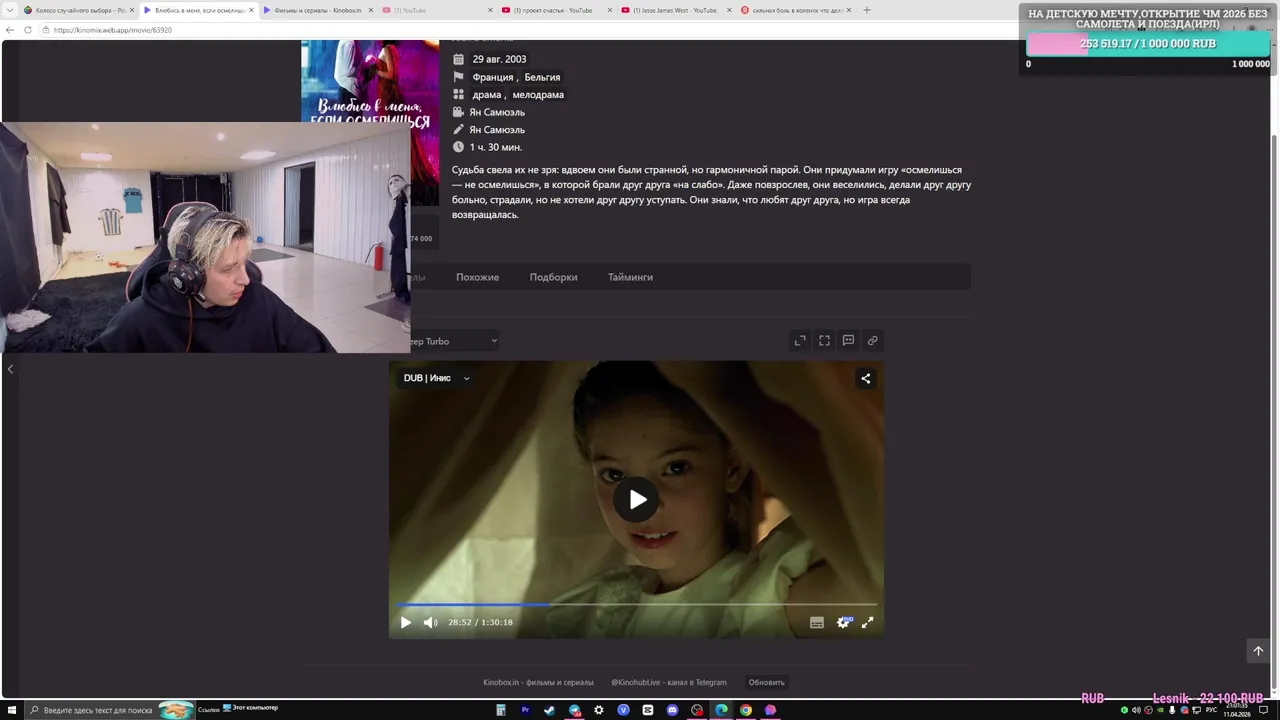Click the РУС language indicator in the tray

[1211, 710]
